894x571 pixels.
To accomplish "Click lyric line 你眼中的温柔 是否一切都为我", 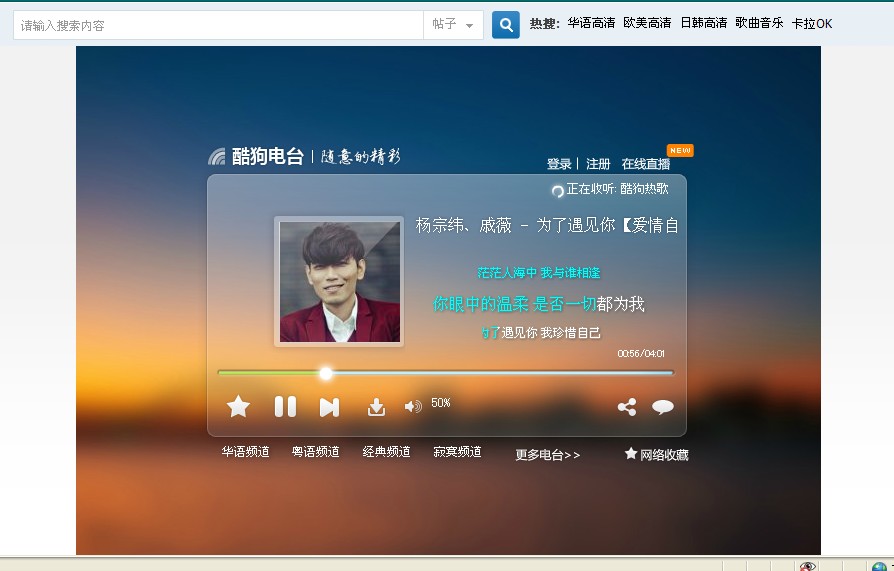I will click(538, 303).
